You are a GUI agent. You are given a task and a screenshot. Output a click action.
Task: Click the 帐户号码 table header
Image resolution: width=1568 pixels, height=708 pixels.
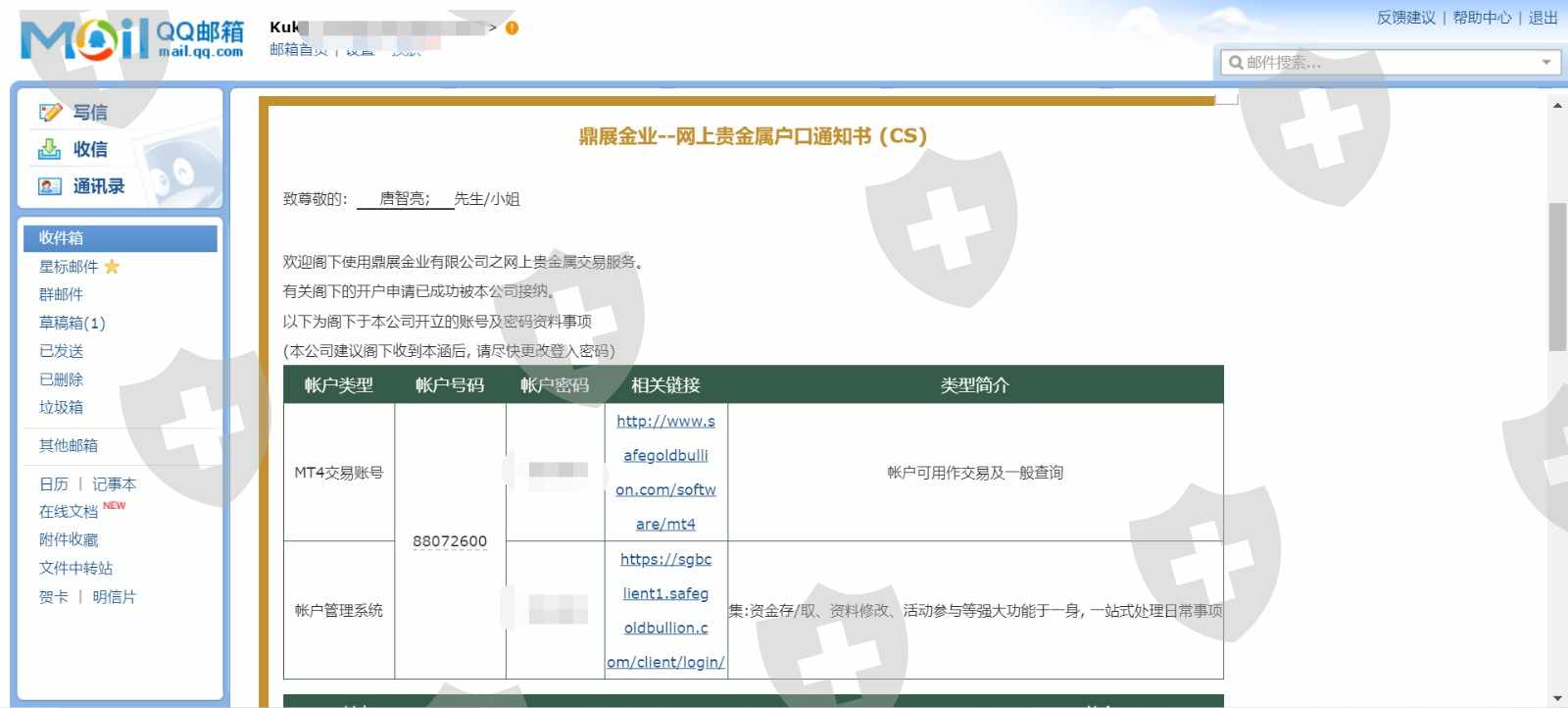point(450,385)
